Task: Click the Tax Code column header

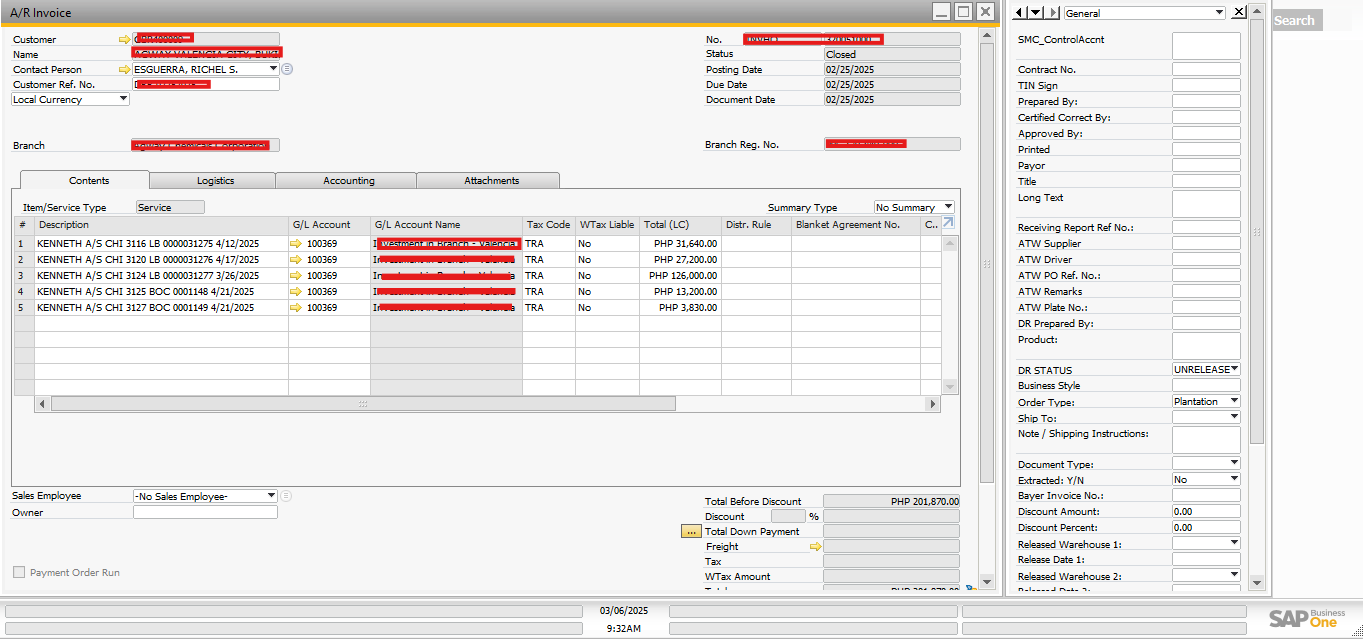Action: [x=548, y=225]
